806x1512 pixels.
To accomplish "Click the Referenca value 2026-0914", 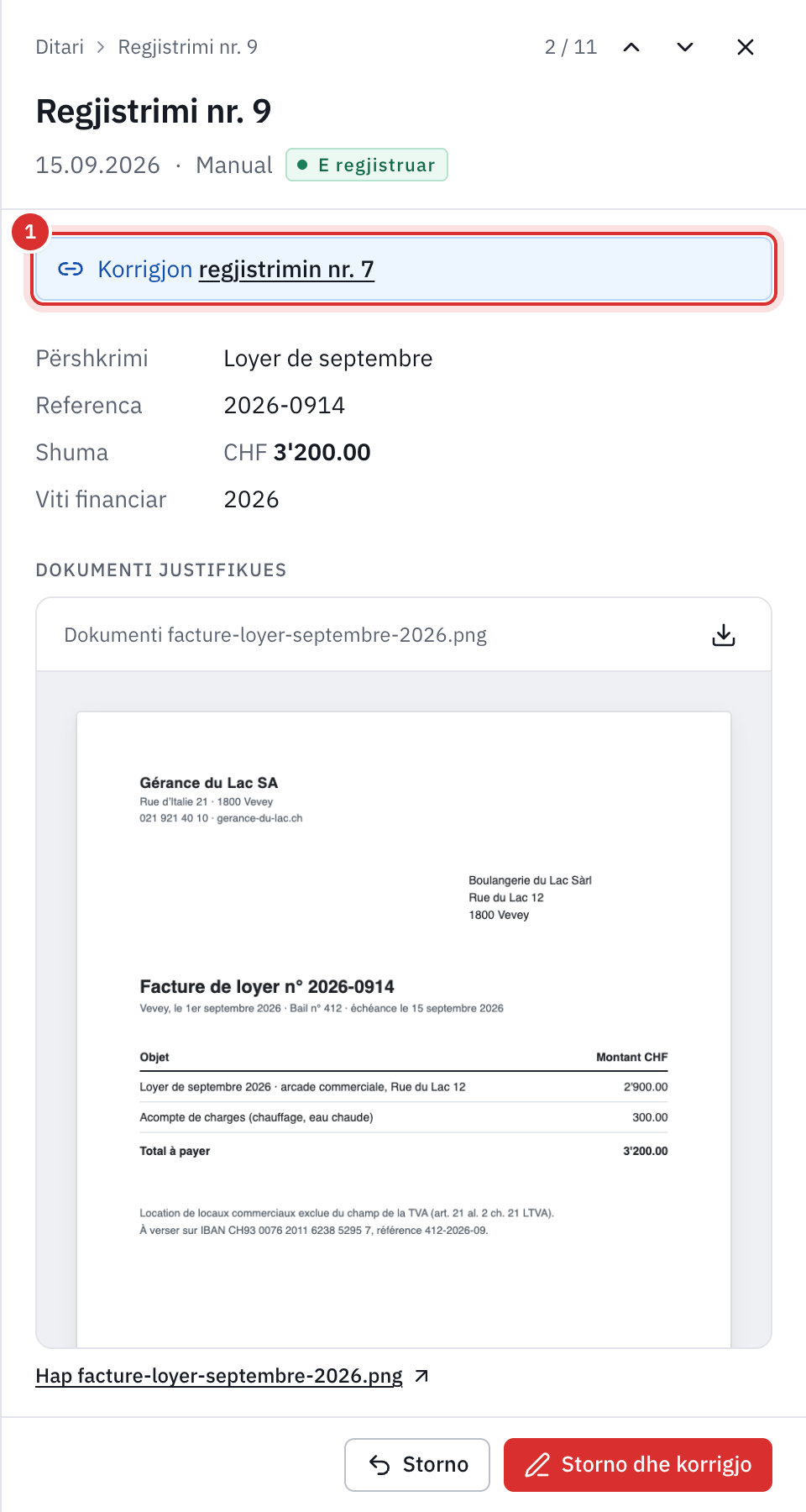I will pos(285,406).
